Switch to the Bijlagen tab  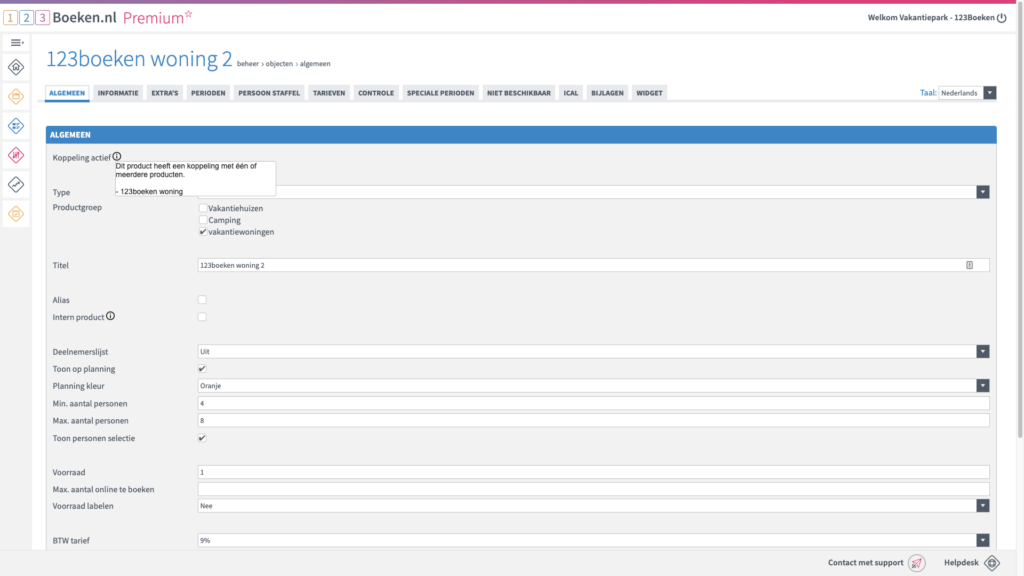(x=607, y=93)
